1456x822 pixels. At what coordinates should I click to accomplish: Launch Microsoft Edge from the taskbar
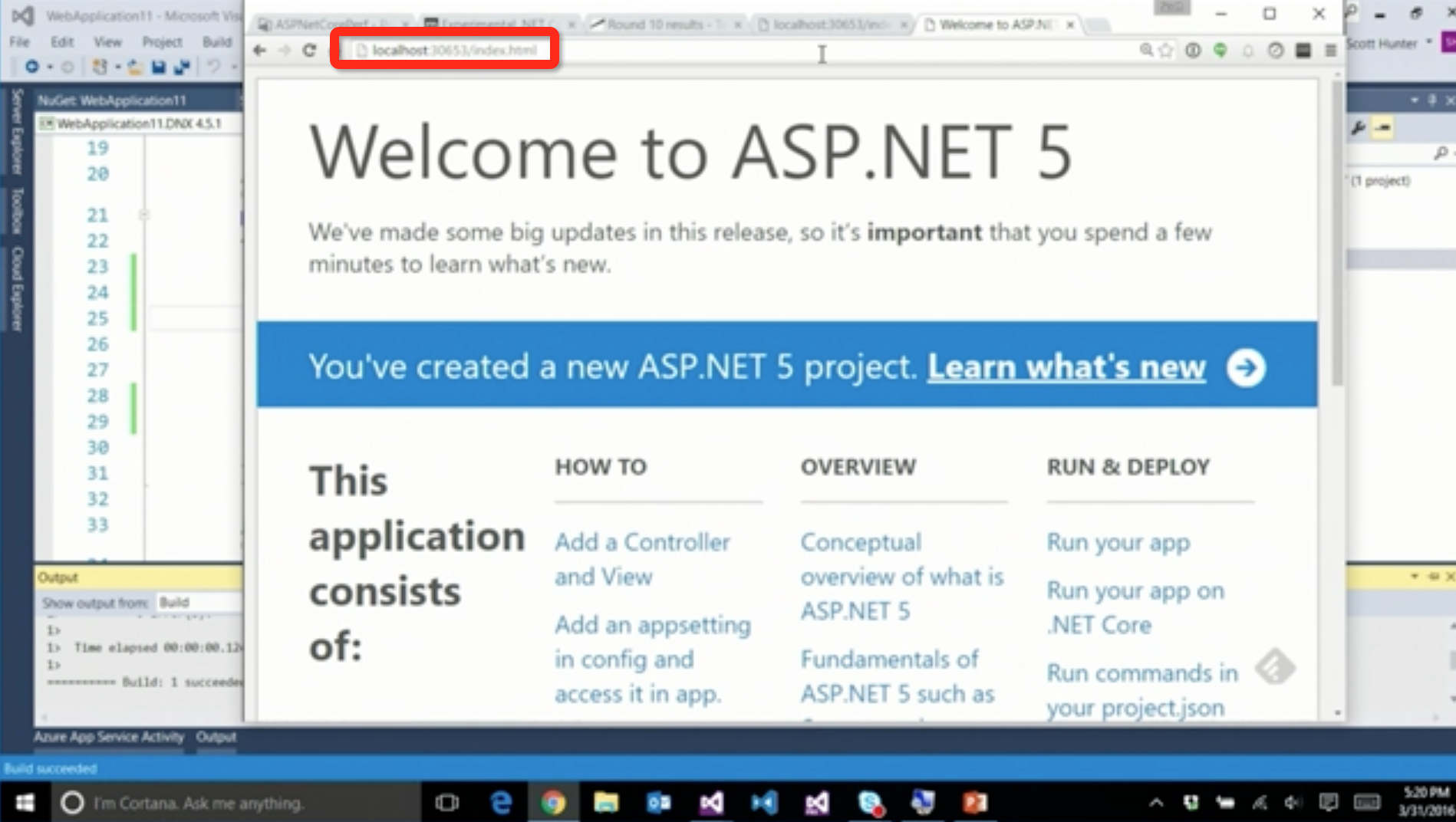click(501, 803)
